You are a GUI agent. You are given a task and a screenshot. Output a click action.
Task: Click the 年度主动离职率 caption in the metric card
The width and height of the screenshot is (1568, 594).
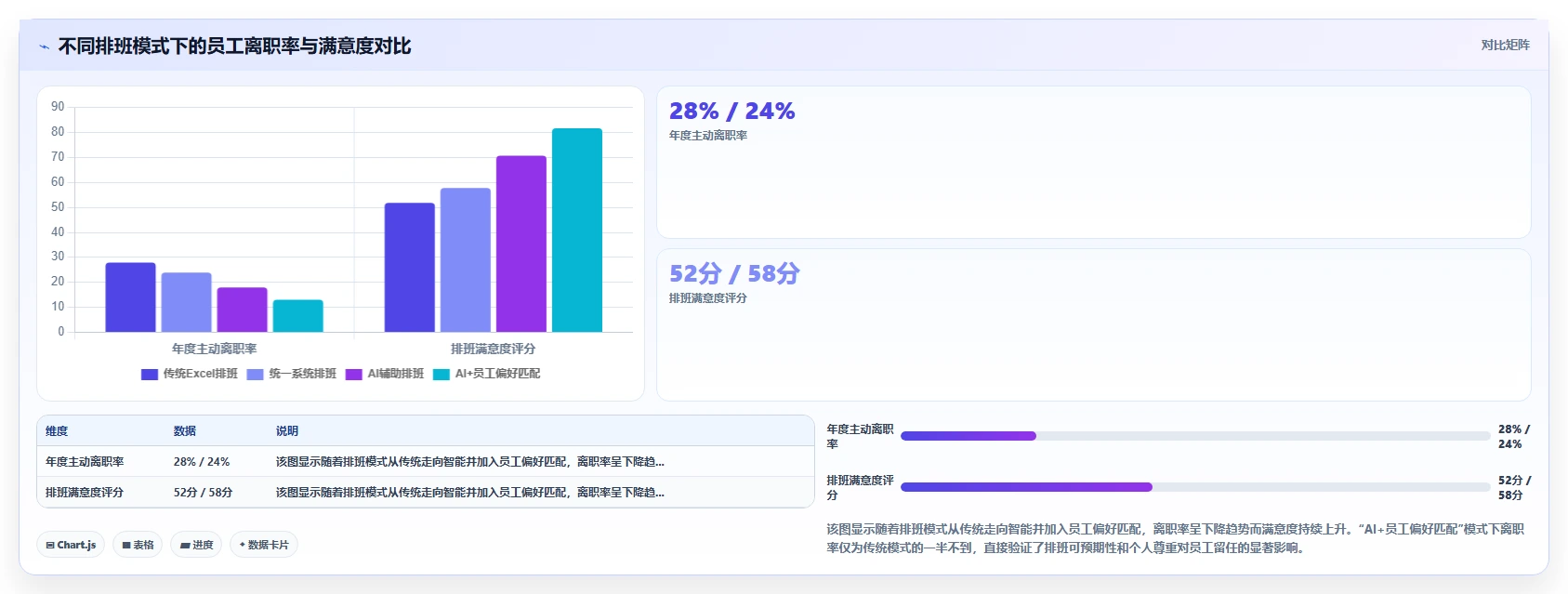pyautogui.click(x=708, y=136)
